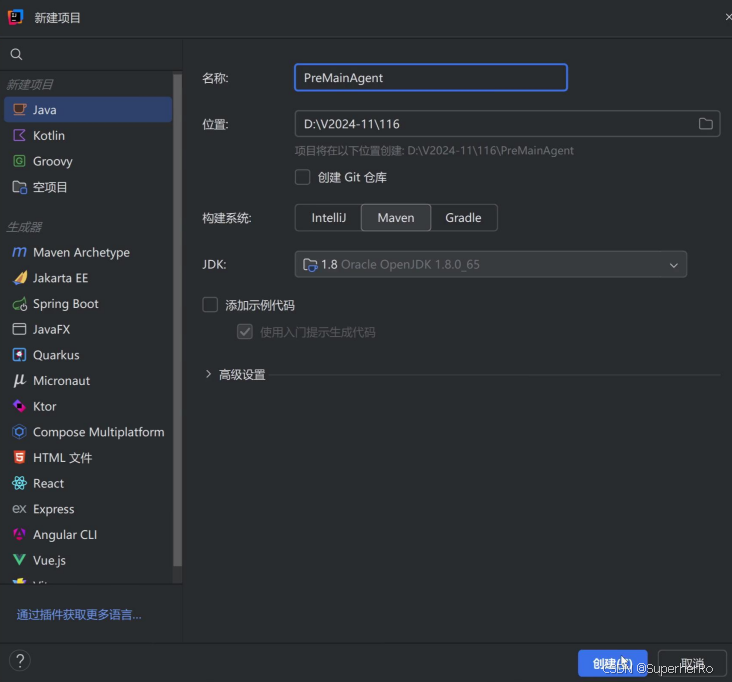Enable the 创建 Git 仓库 checkbox
The height and width of the screenshot is (682, 732).
click(x=303, y=177)
